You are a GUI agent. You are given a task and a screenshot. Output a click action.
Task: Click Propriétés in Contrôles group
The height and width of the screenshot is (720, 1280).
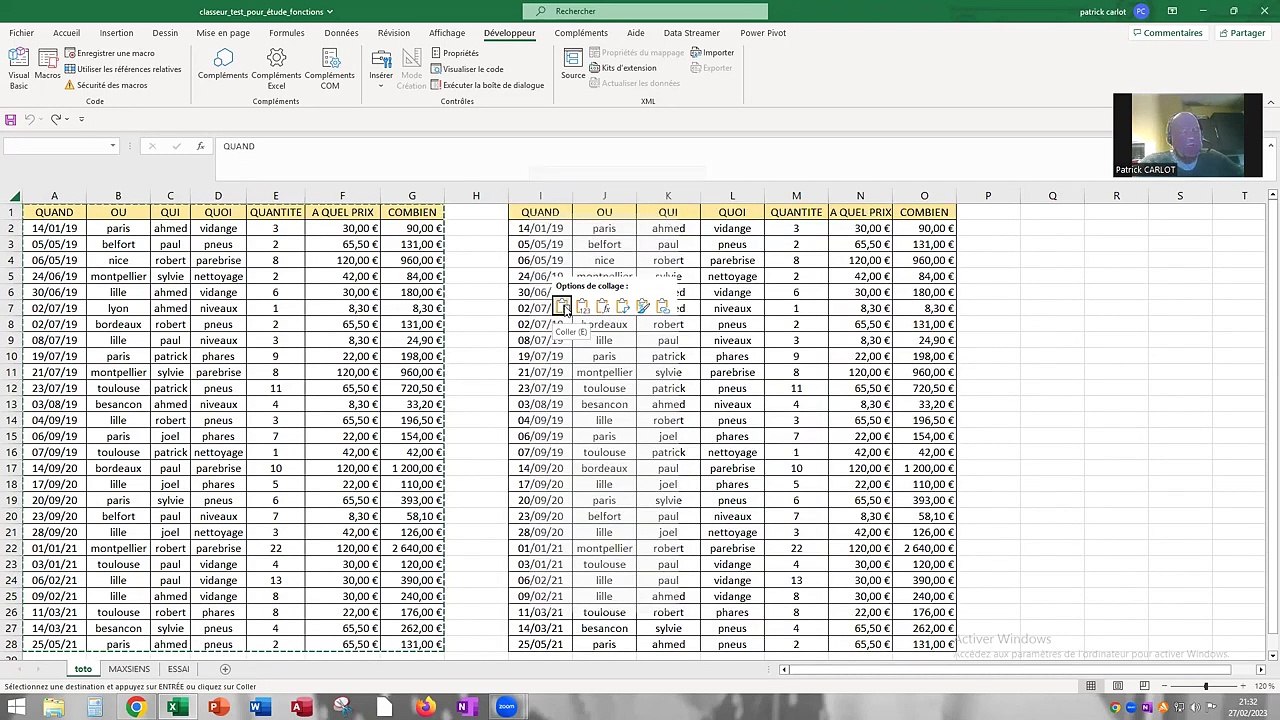click(455, 53)
